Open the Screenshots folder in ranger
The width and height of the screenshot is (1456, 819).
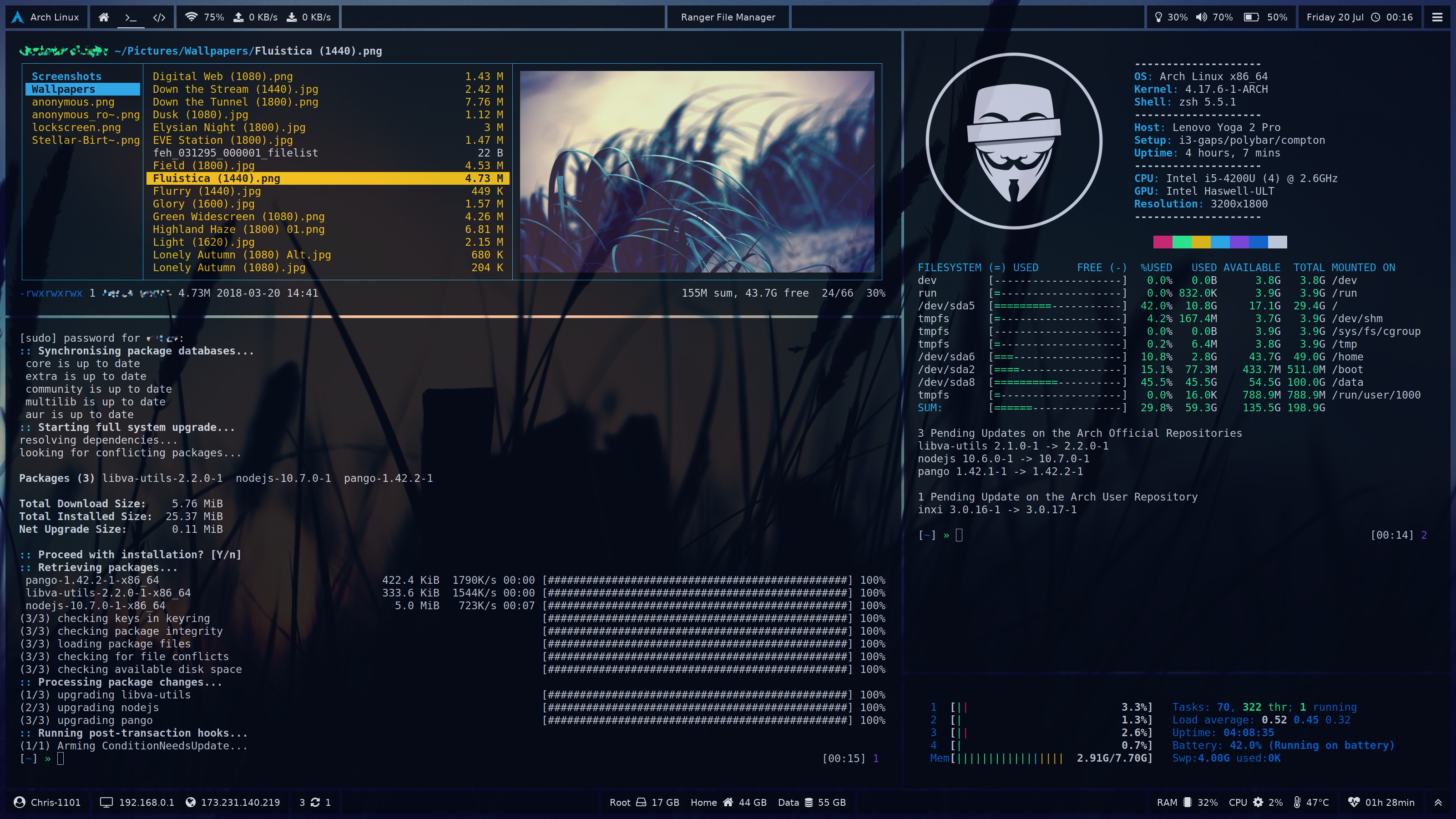point(66,76)
